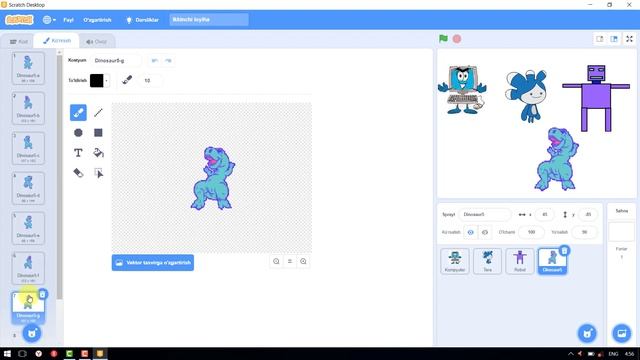Viewport: 640px width, 360px height.
Task: Select costume 4 Dinosaur5-d thumbnail
Action: click(28, 188)
